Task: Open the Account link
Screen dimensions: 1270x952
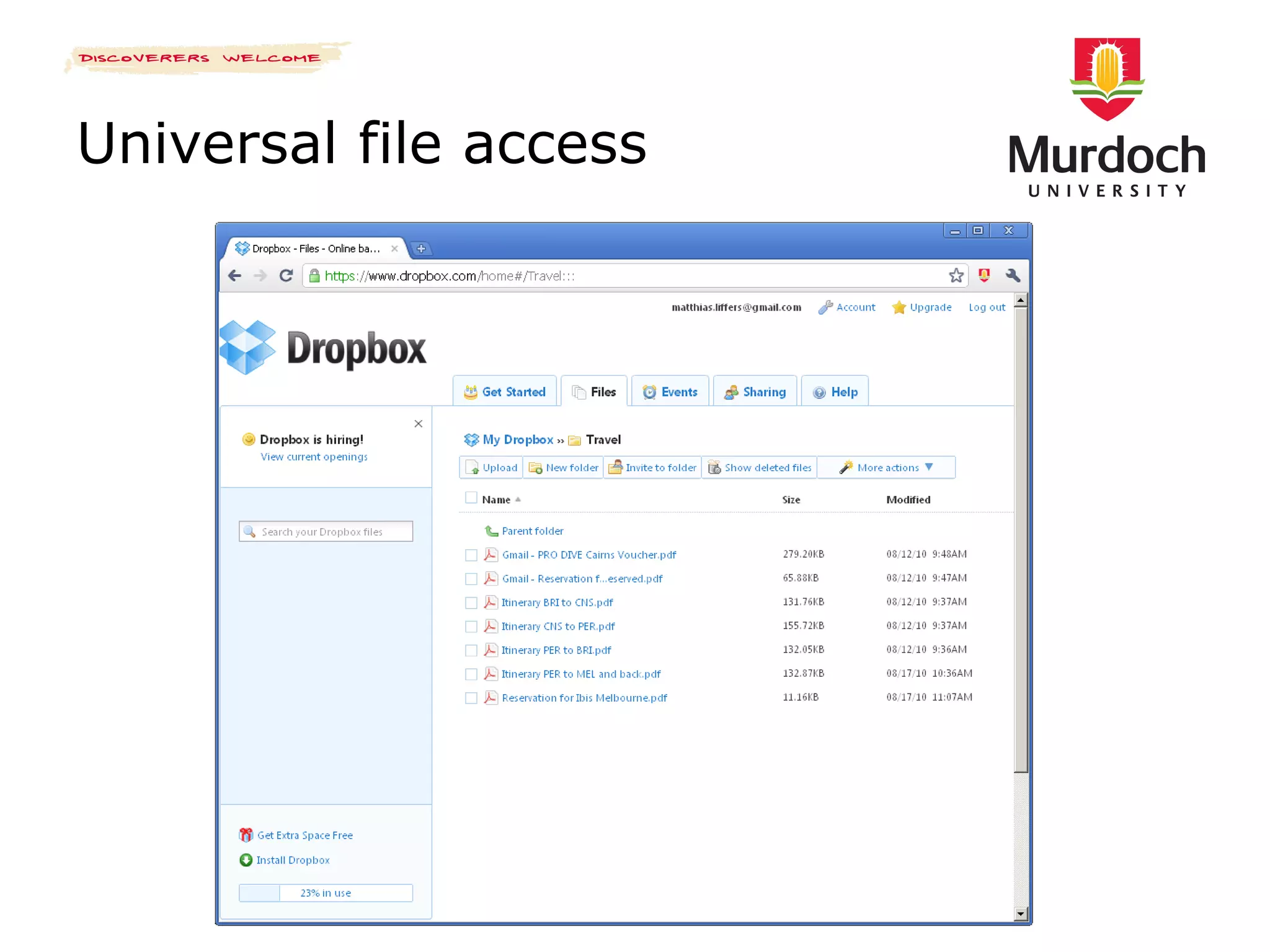Action: click(x=856, y=307)
